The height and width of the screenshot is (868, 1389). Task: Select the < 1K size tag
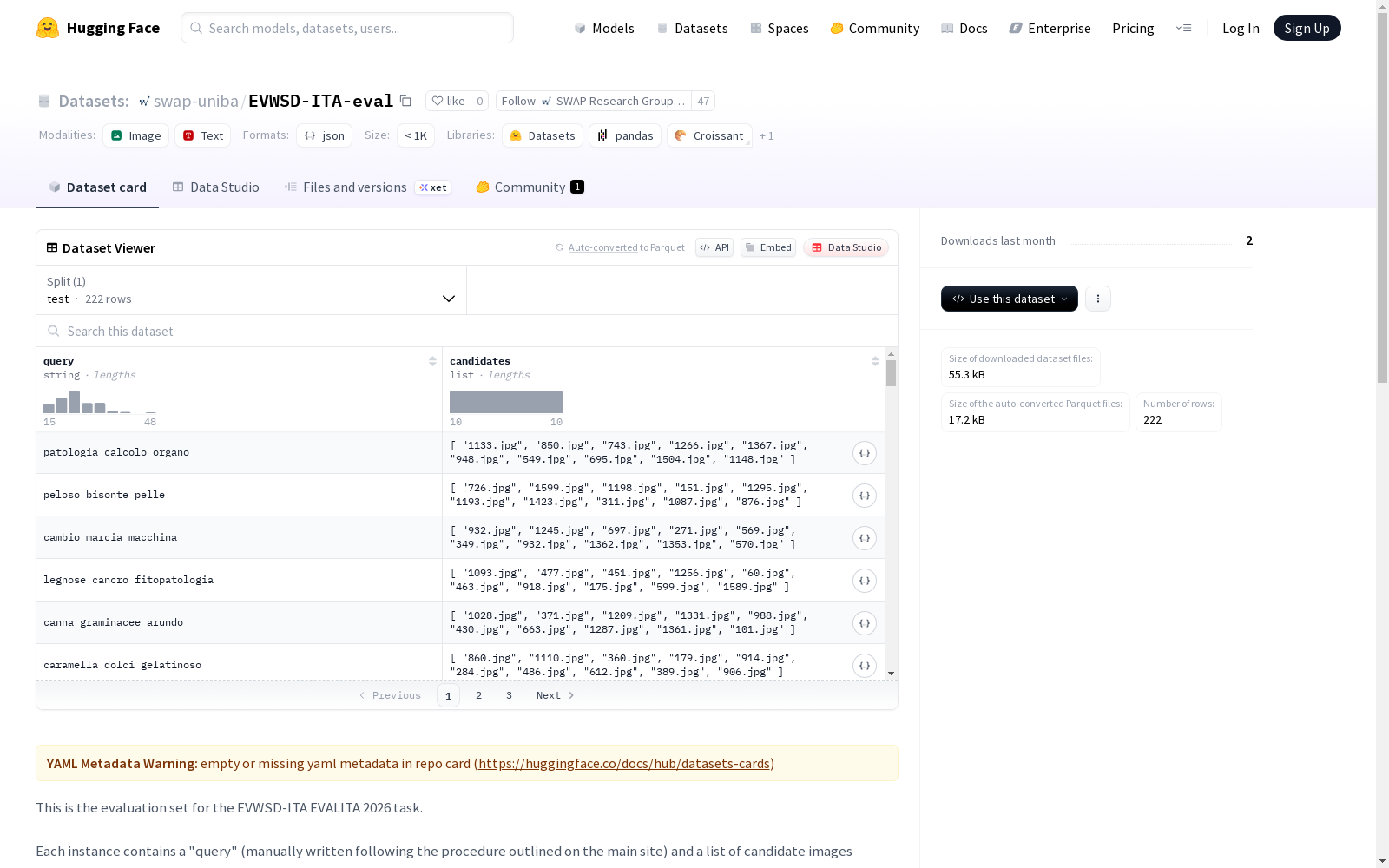pyautogui.click(x=416, y=135)
